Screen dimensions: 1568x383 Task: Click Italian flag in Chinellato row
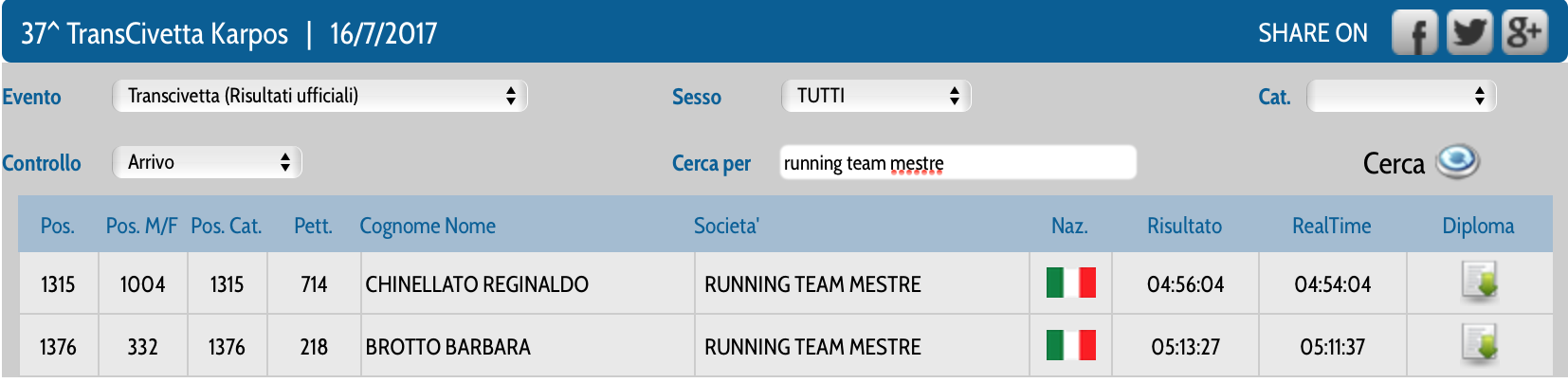point(1070,283)
